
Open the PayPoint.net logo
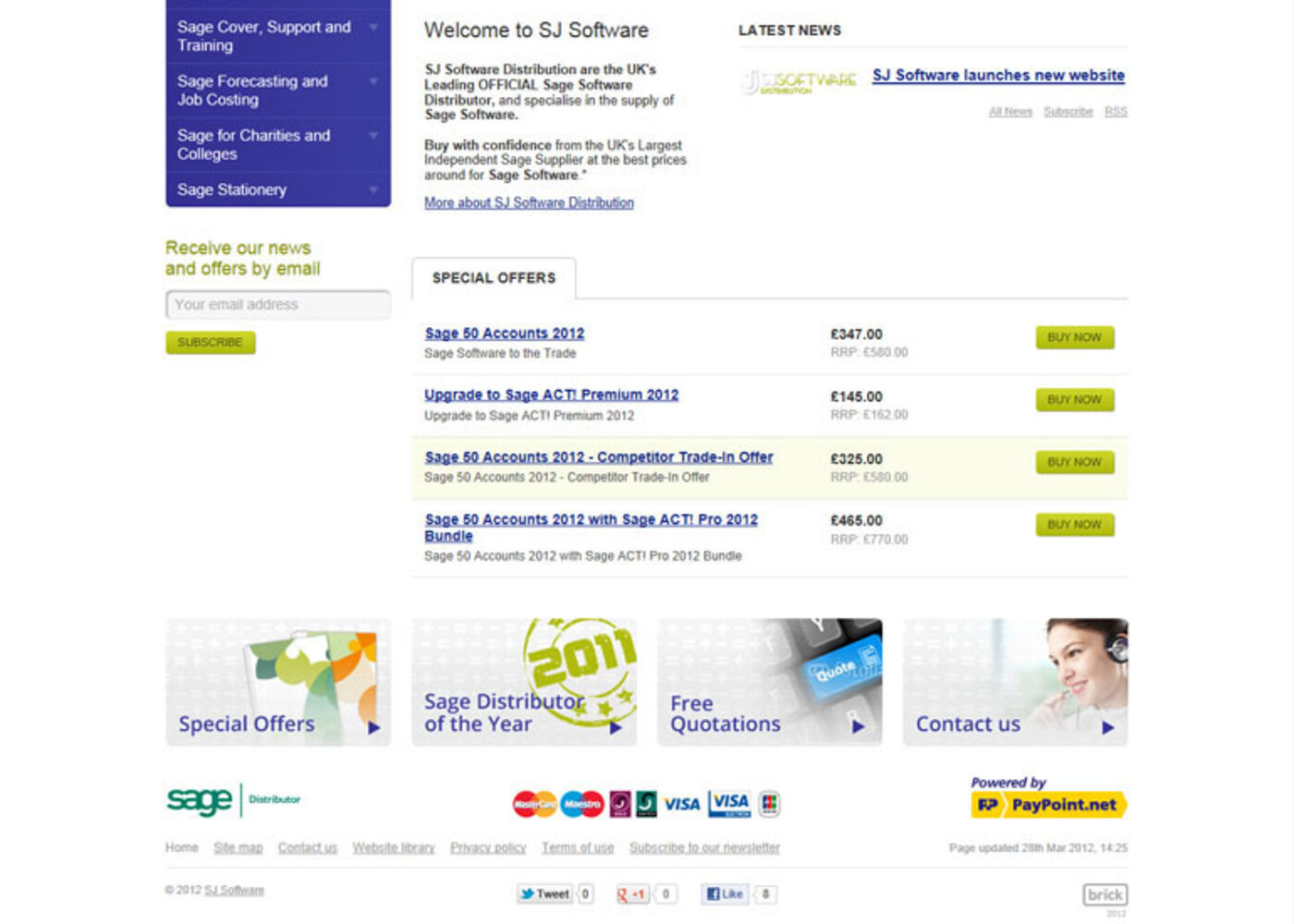1049,805
